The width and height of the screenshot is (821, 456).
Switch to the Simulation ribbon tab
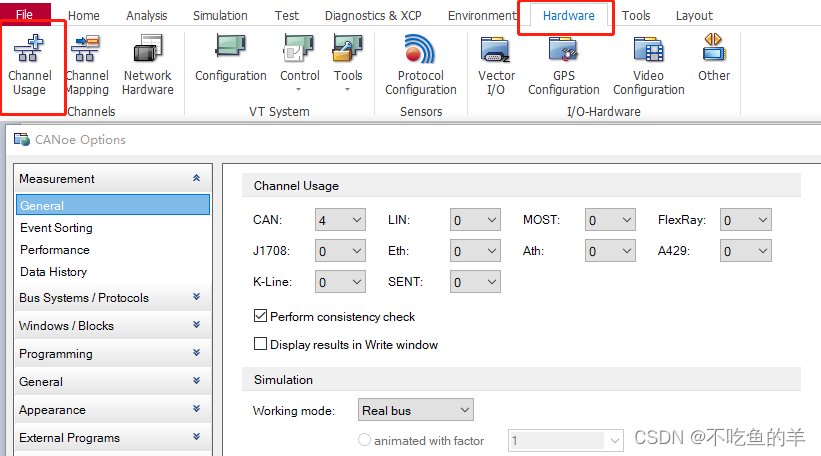pyautogui.click(x=220, y=16)
